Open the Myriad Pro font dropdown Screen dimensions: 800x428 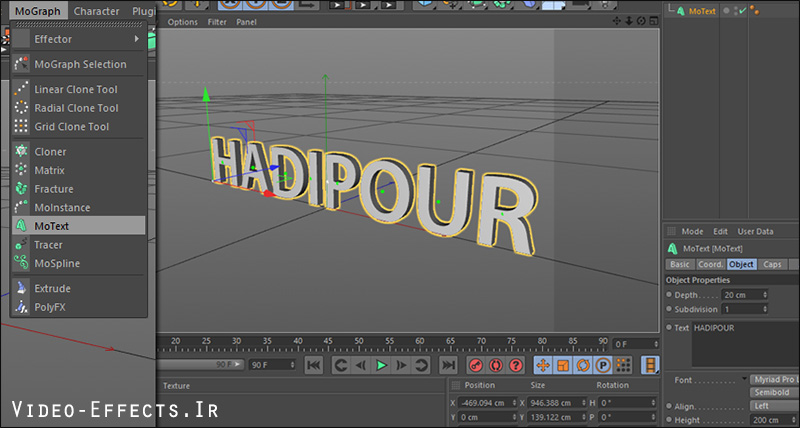(774, 380)
